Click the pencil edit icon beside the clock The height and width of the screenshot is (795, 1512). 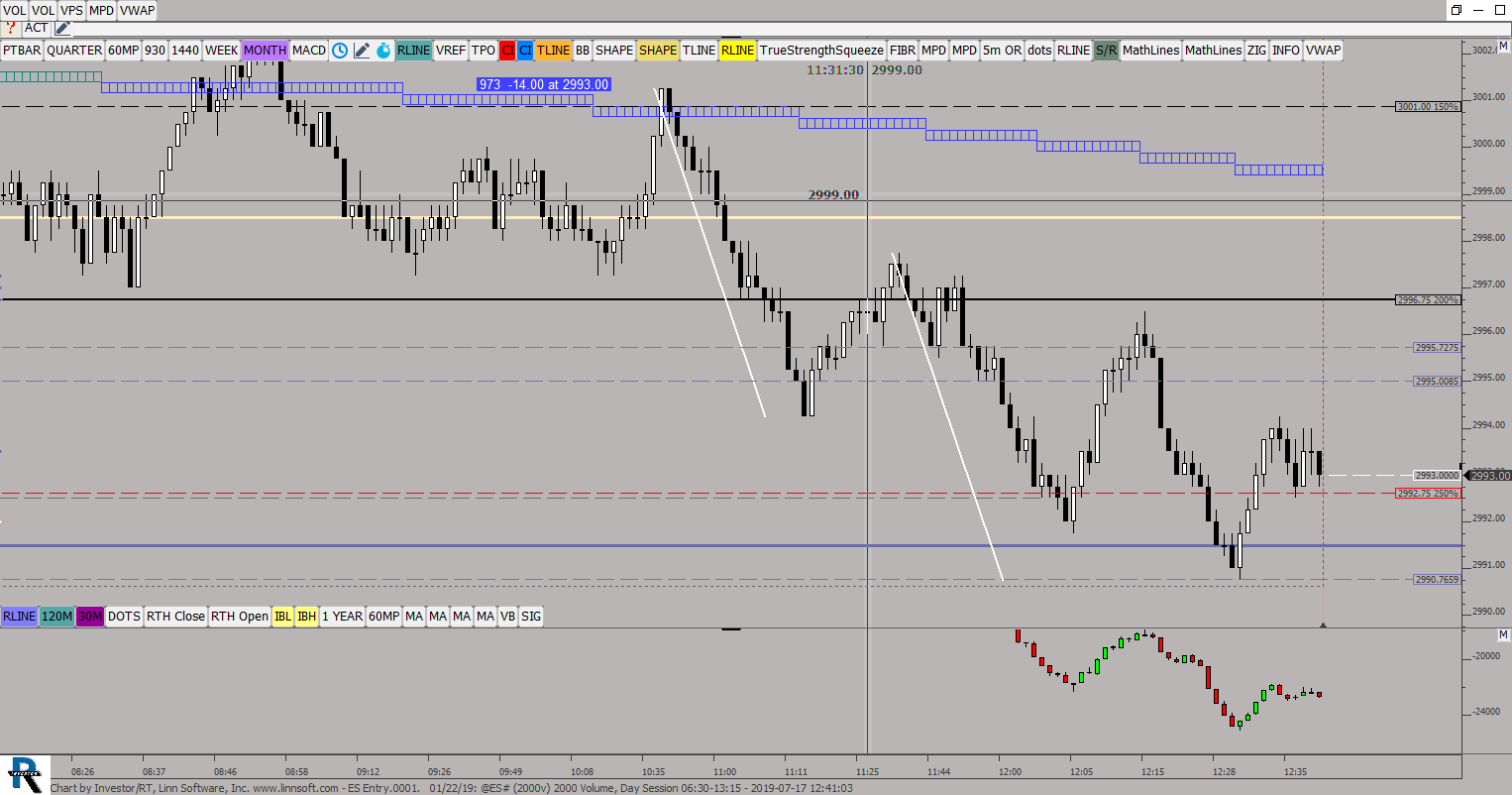click(x=362, y=51)
